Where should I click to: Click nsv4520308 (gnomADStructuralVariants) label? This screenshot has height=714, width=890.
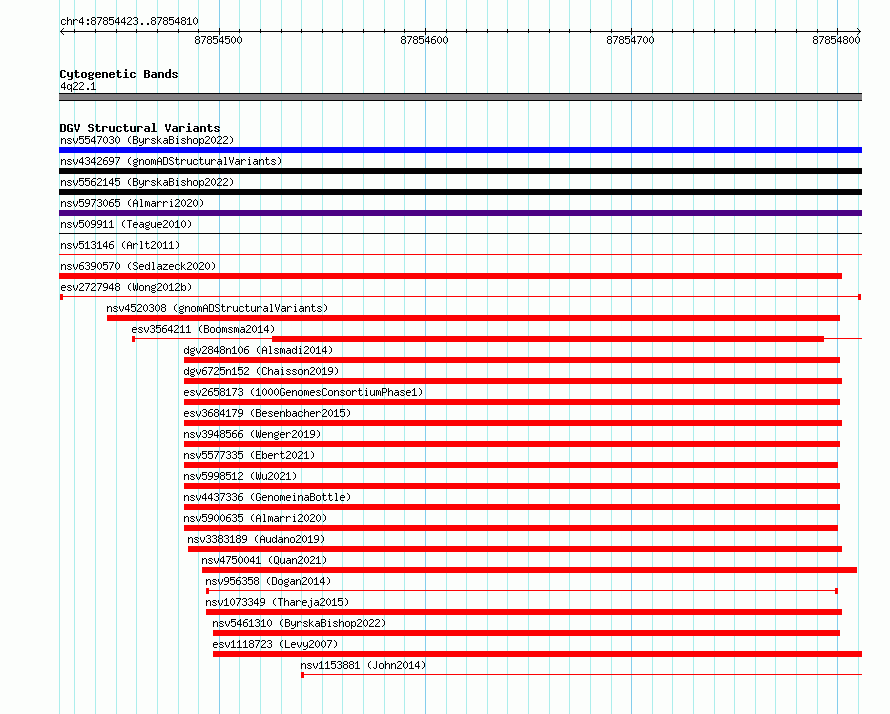coord(217,308)
